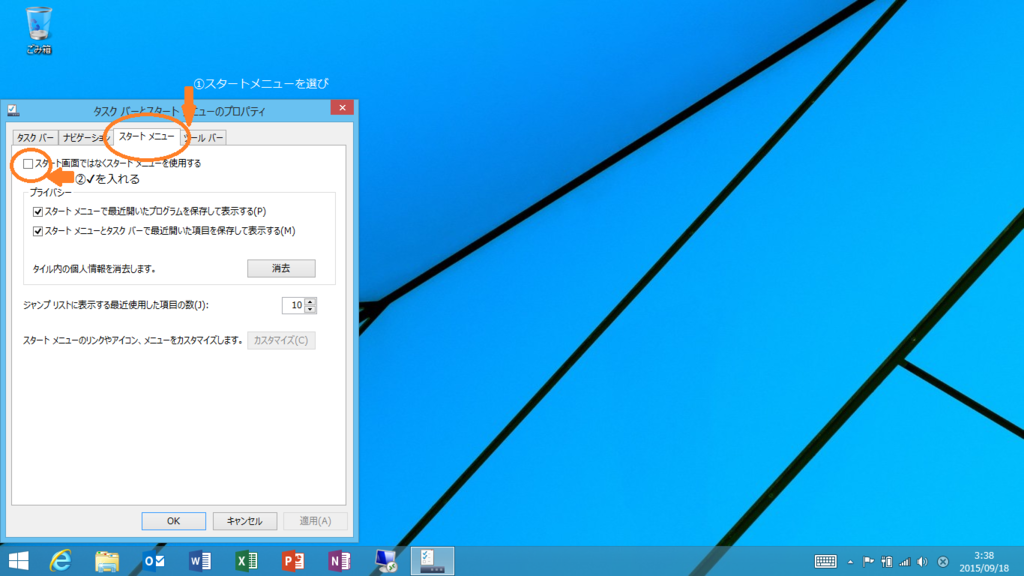Open Action Center flag icon
The image size is (1024, 576).
tap(868, 562)
